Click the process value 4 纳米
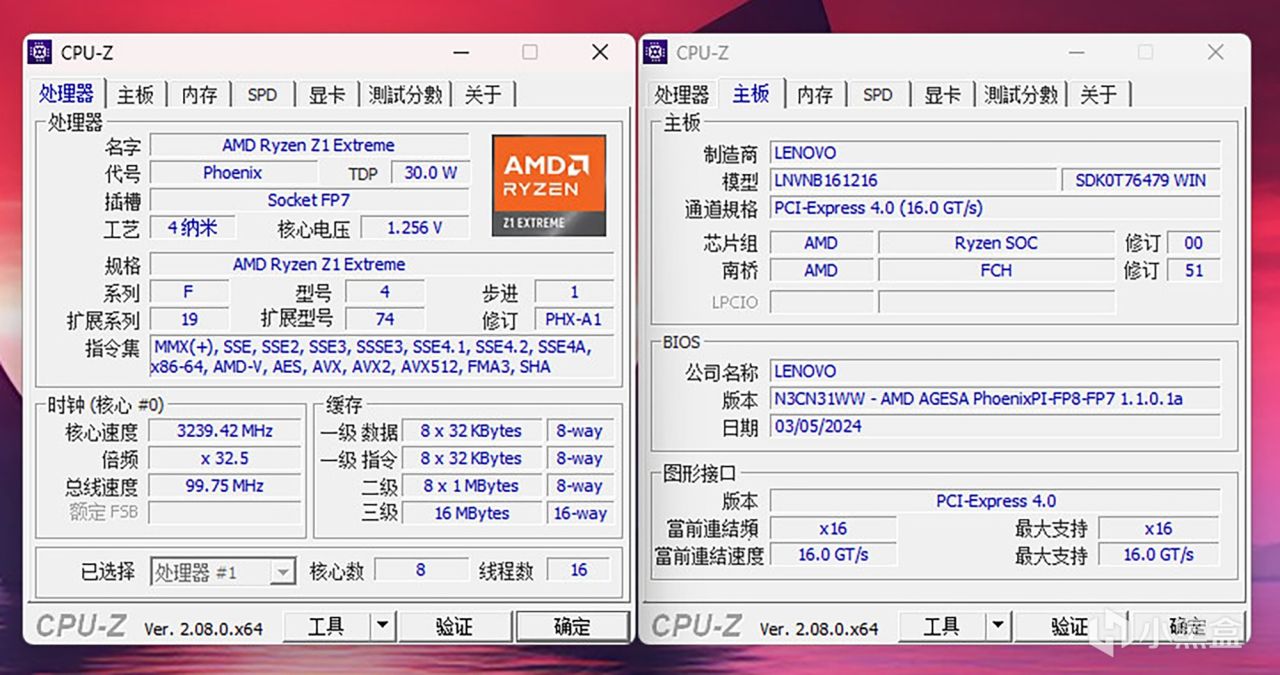The width and height of the screenshot is (1280, 675). (193, 228)
